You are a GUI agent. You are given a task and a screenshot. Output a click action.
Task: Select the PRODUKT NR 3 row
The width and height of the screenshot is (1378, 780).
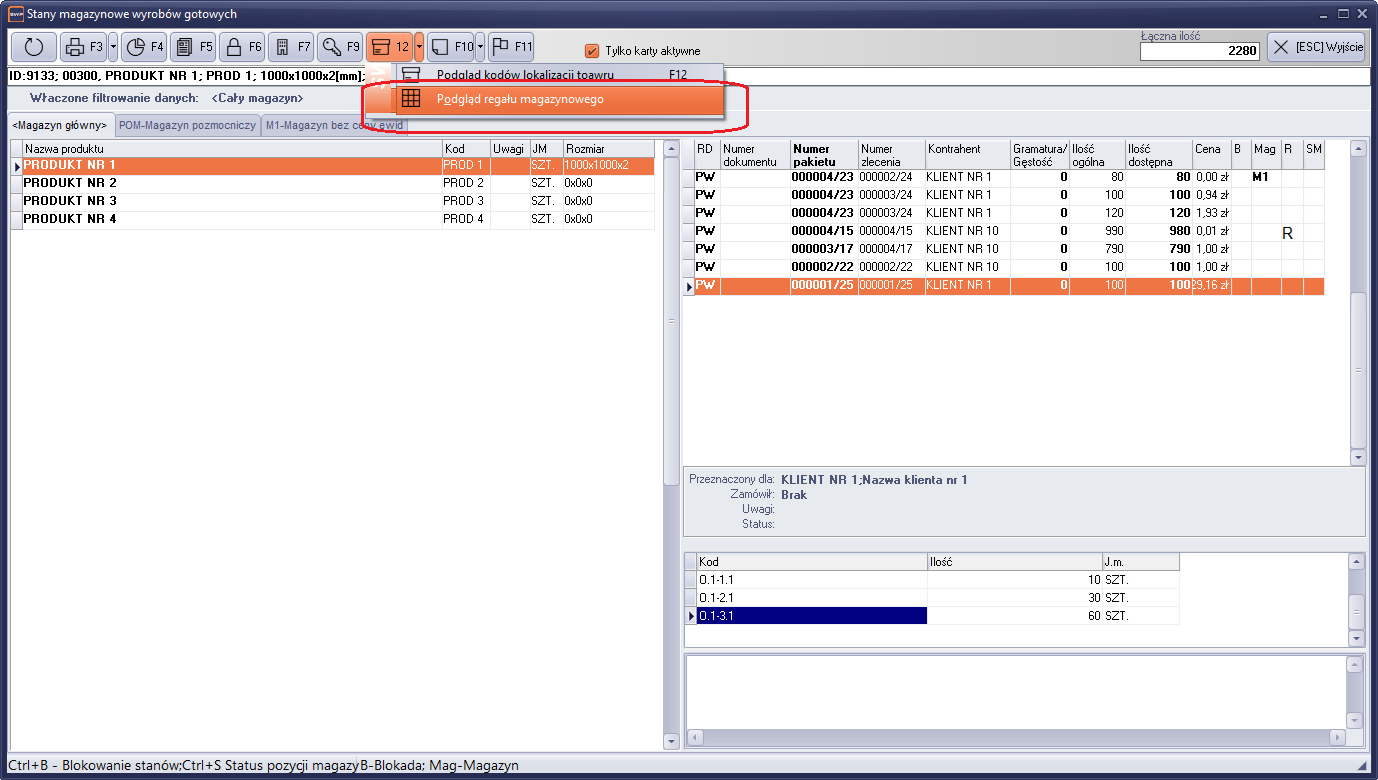(70, 201)
